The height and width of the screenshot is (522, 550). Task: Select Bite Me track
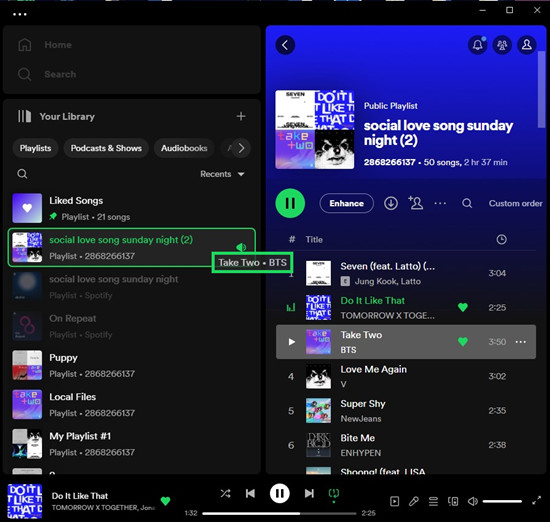coord(406,445)
